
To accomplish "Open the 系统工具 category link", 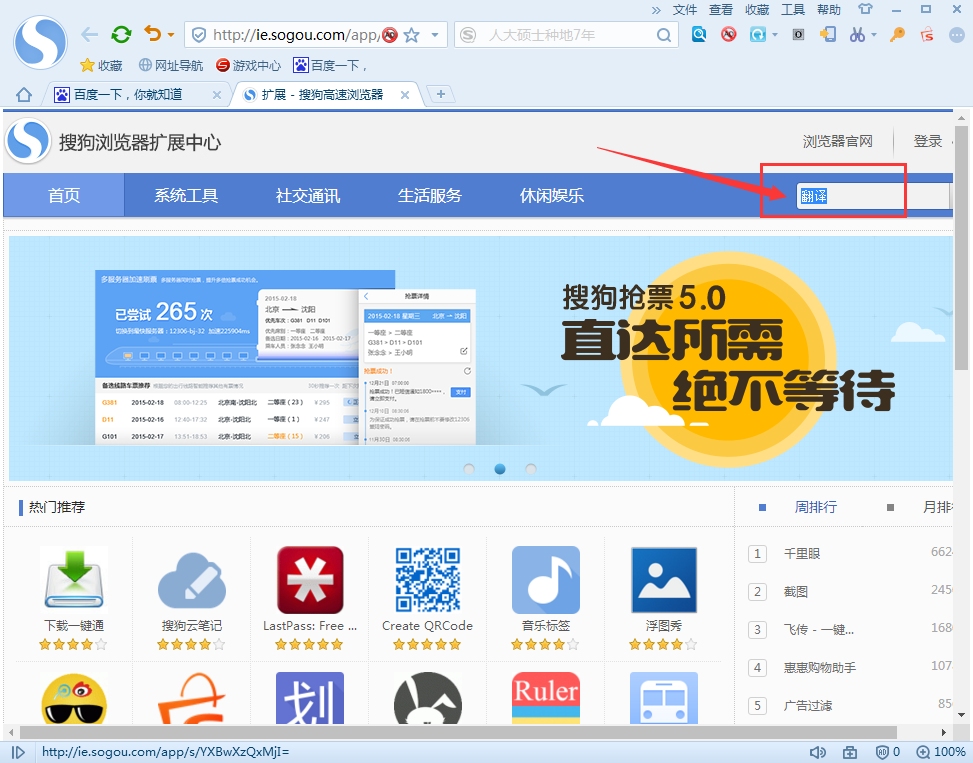I will [x=186, y=196].
